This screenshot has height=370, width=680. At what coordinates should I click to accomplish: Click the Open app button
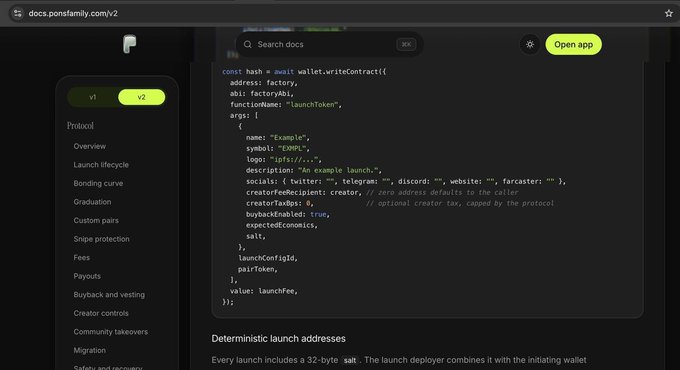coord(573,44)
